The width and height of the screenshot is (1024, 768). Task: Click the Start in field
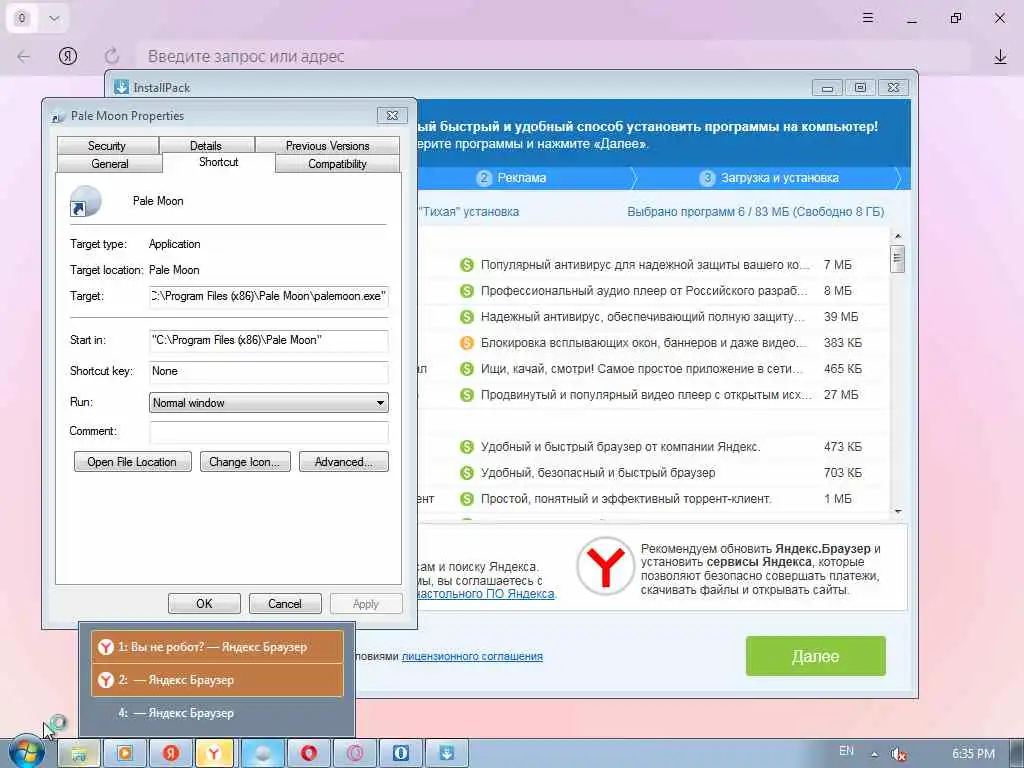coord(268,340)
